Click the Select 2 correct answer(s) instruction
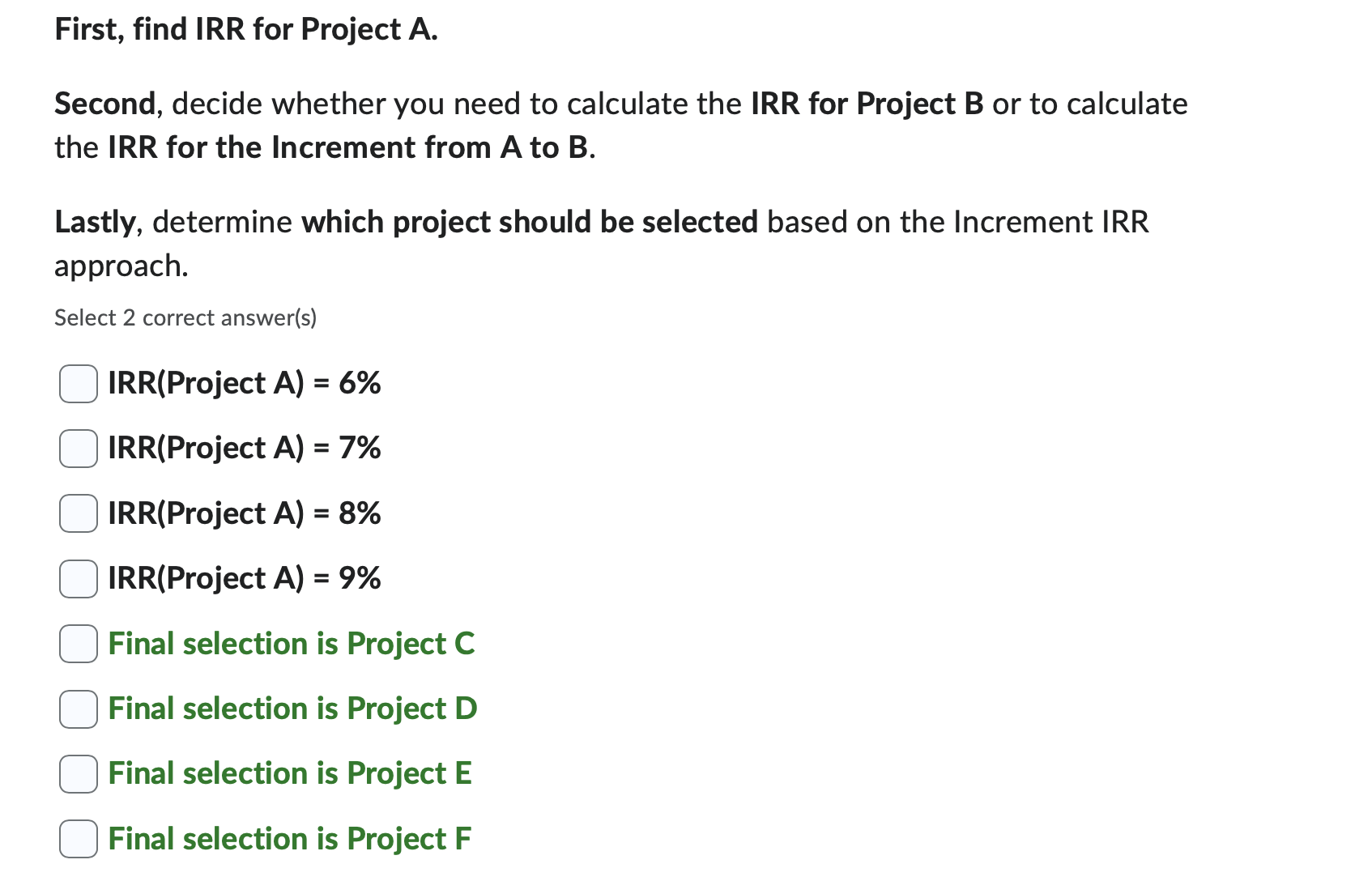The image size is (1372, 881). point(185,317)
